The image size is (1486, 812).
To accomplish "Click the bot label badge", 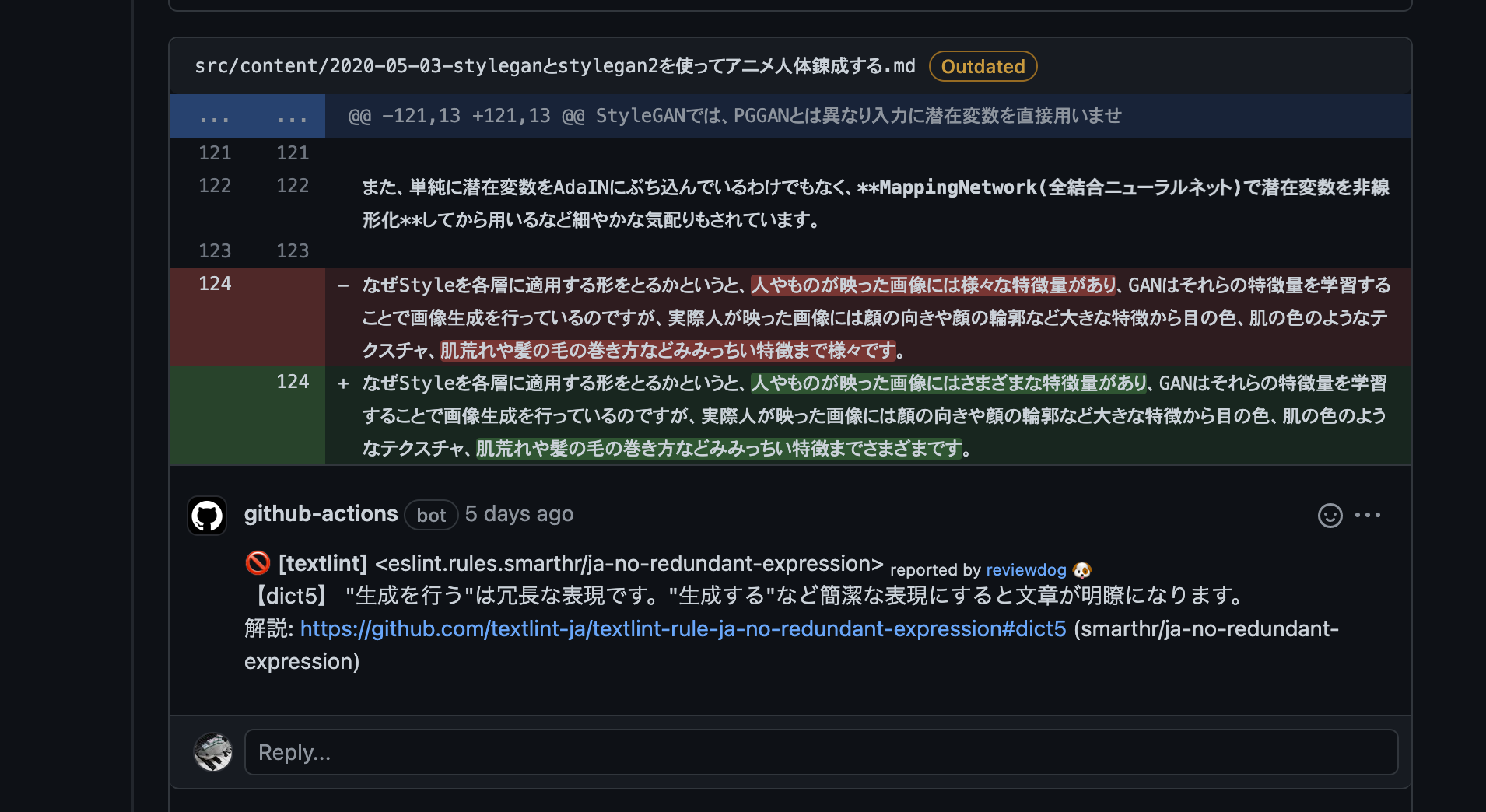I will point(431,515).
